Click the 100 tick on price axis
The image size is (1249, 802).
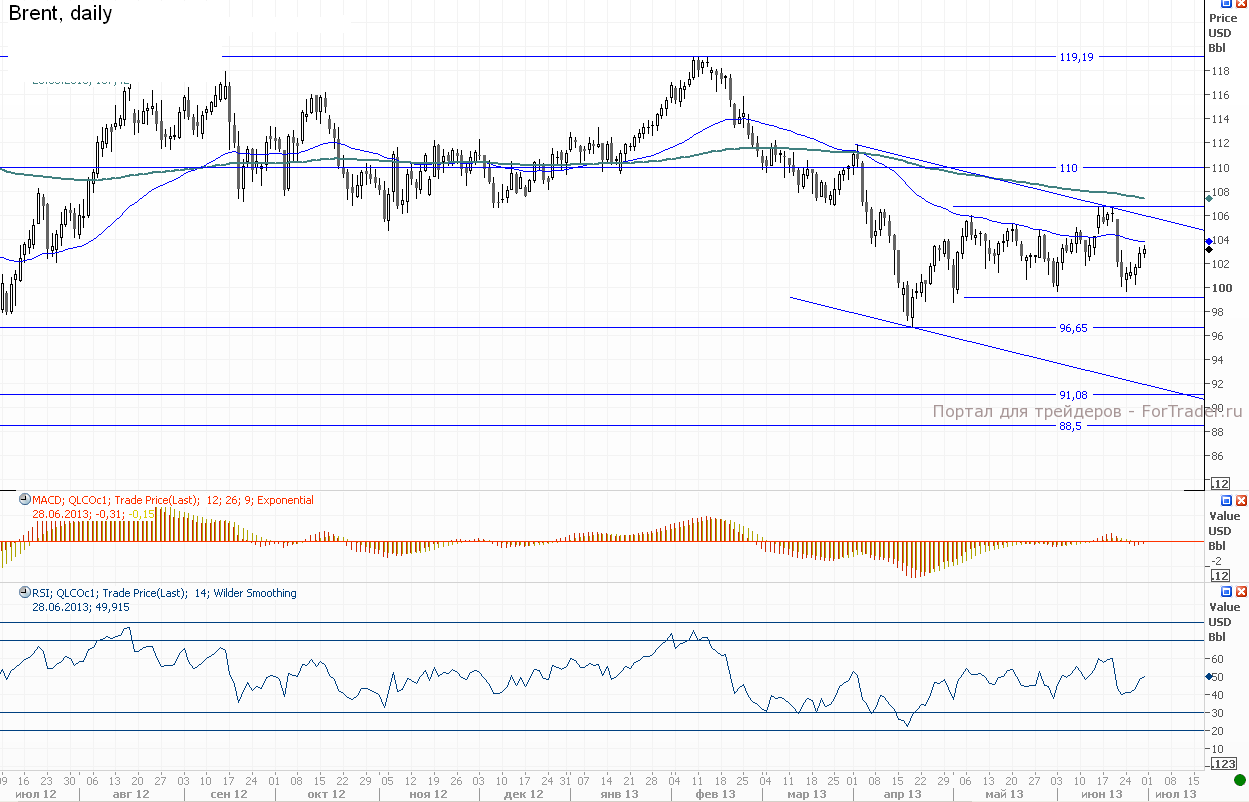[1222, 288]
